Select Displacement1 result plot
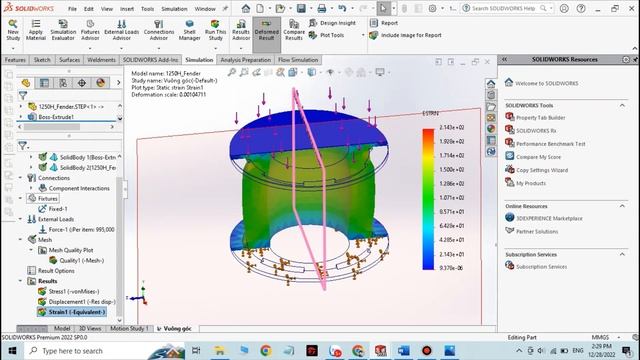The height and width of the screenshot is (360, 640). [x=77, y=302]
